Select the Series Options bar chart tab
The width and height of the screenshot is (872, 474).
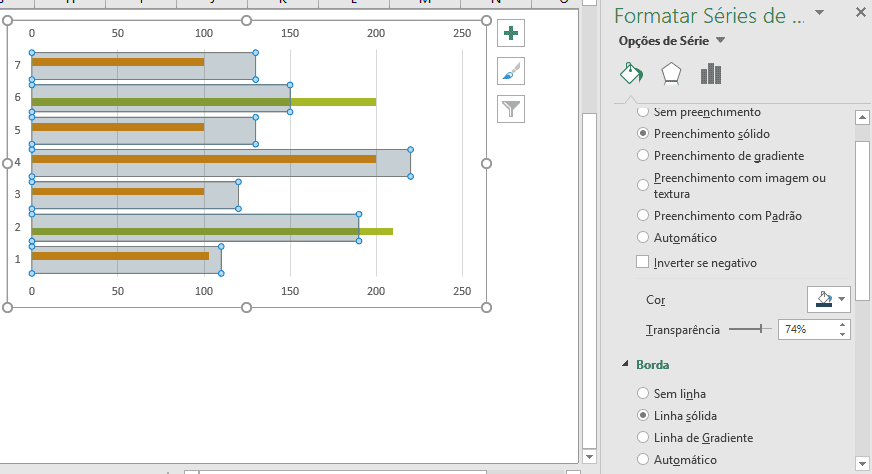711,73
